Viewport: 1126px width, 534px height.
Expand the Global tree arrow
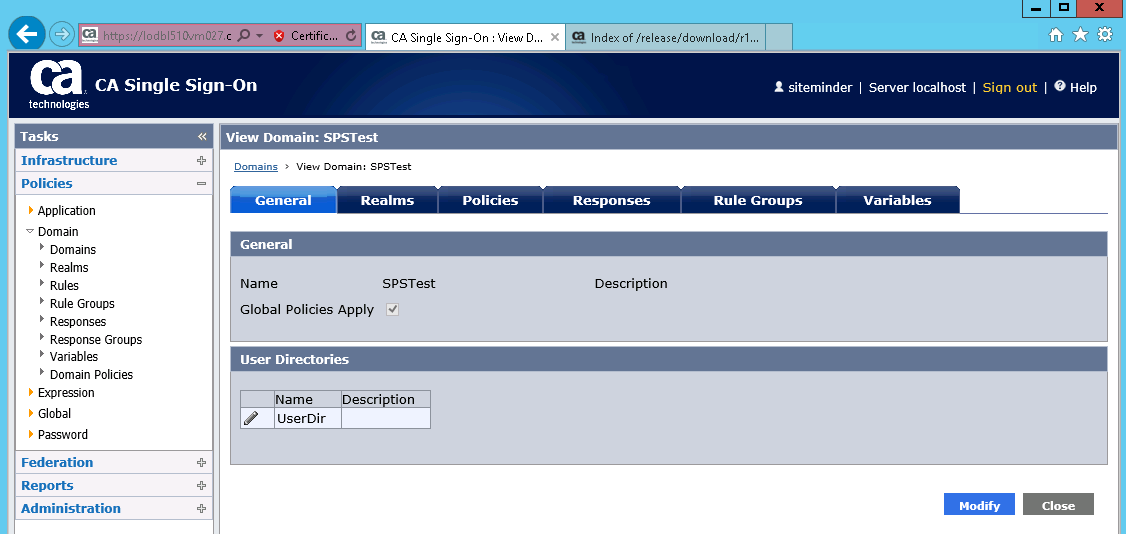tap(31, 413)
